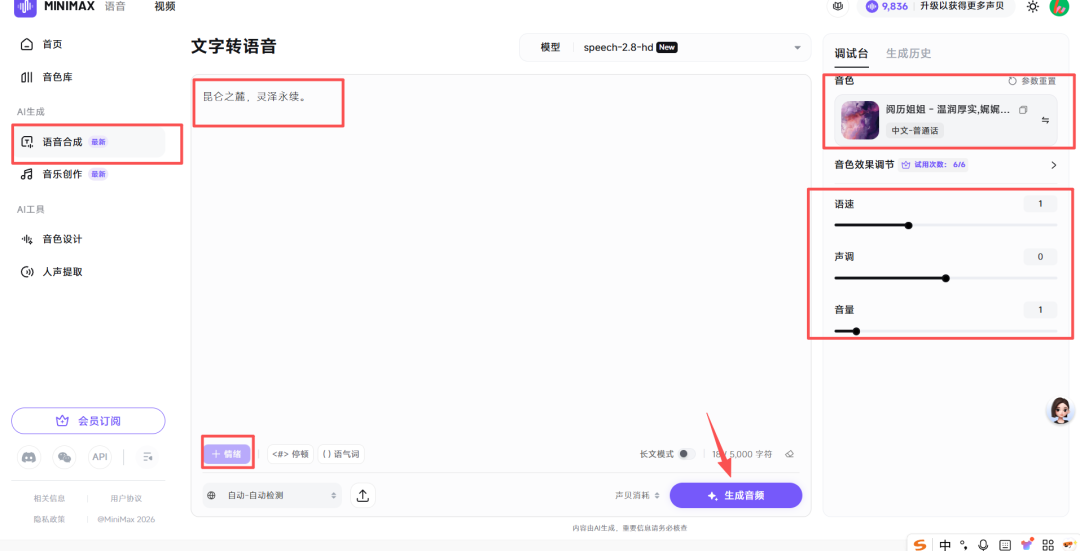Add an emotion with the 情绪 button

pyautogui.click(x=227, y=454)
